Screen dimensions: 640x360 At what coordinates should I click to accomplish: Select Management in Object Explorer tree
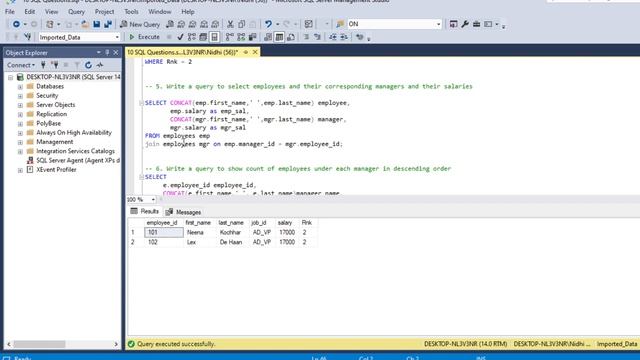(x=55, y=142)
